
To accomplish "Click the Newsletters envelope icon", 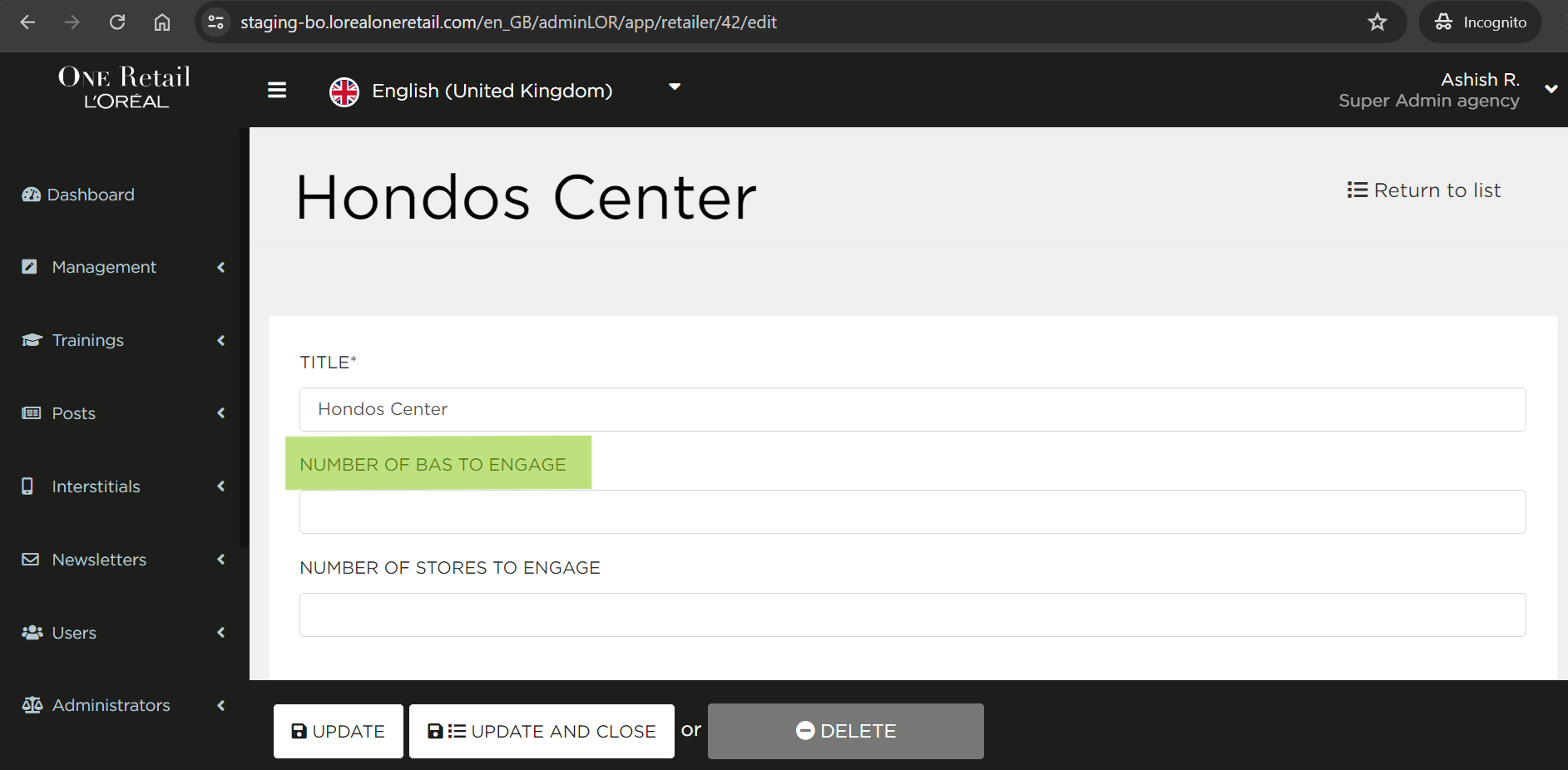I will [x=30, y=560].
